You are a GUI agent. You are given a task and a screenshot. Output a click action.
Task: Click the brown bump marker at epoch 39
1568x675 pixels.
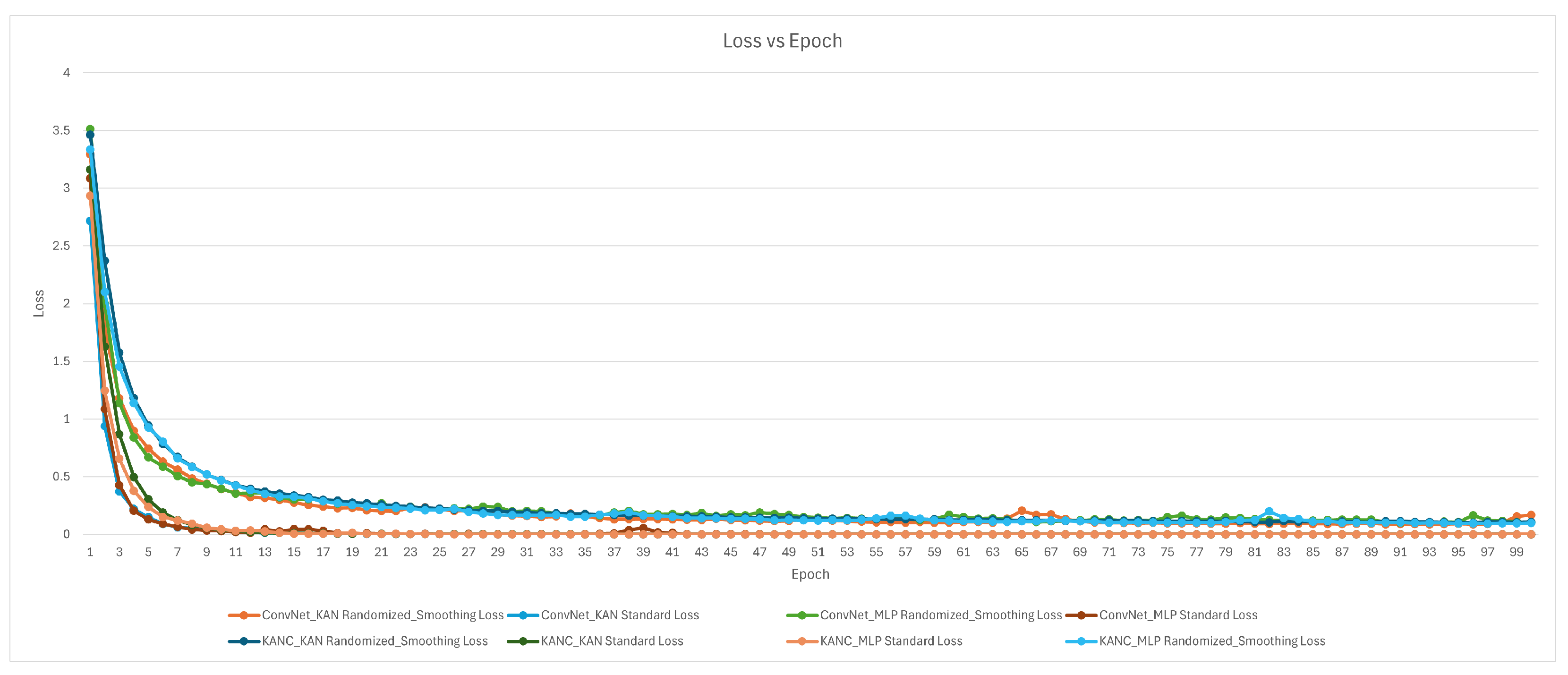pyautogui.click(x=643, y=528)
